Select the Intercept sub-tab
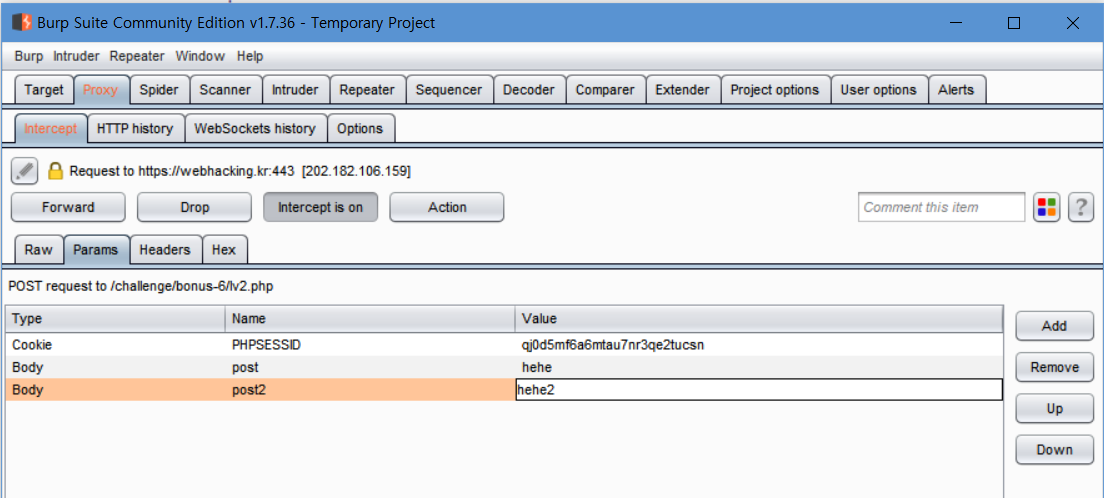This screenshot has width=1104, height=498. pos(51,129)
